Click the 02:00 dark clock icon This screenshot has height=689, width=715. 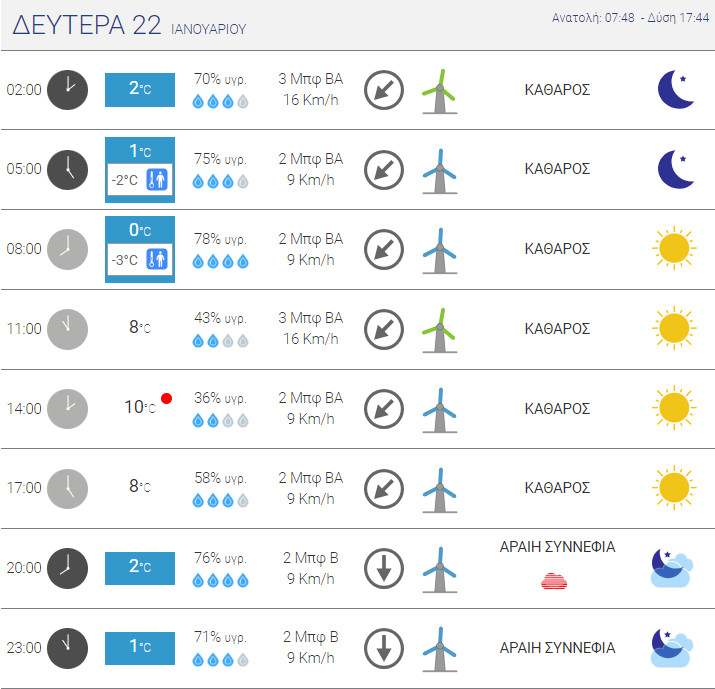[x=68, y=89]
